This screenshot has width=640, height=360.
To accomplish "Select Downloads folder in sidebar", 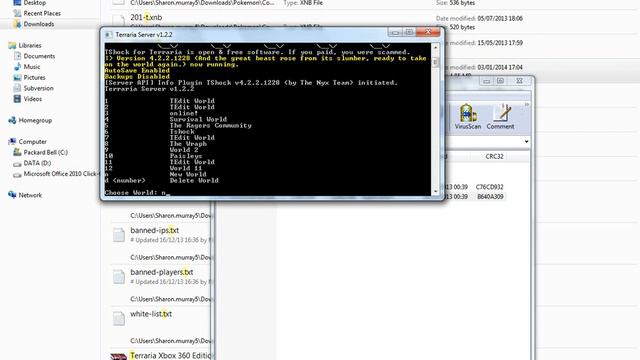I will click(39, 24).
